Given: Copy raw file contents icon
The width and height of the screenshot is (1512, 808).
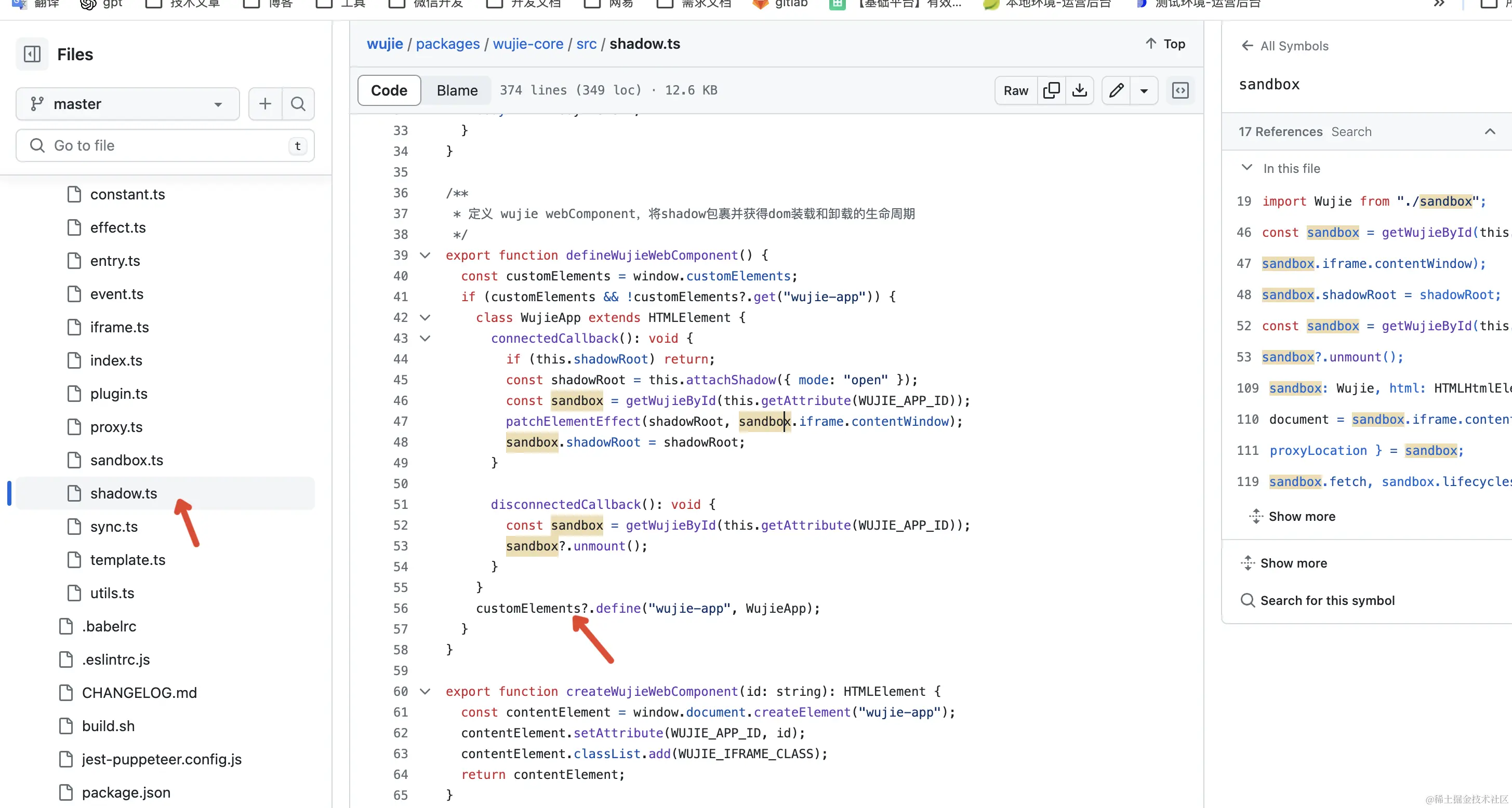Looking at the screenshot, I should [1051, 90].
